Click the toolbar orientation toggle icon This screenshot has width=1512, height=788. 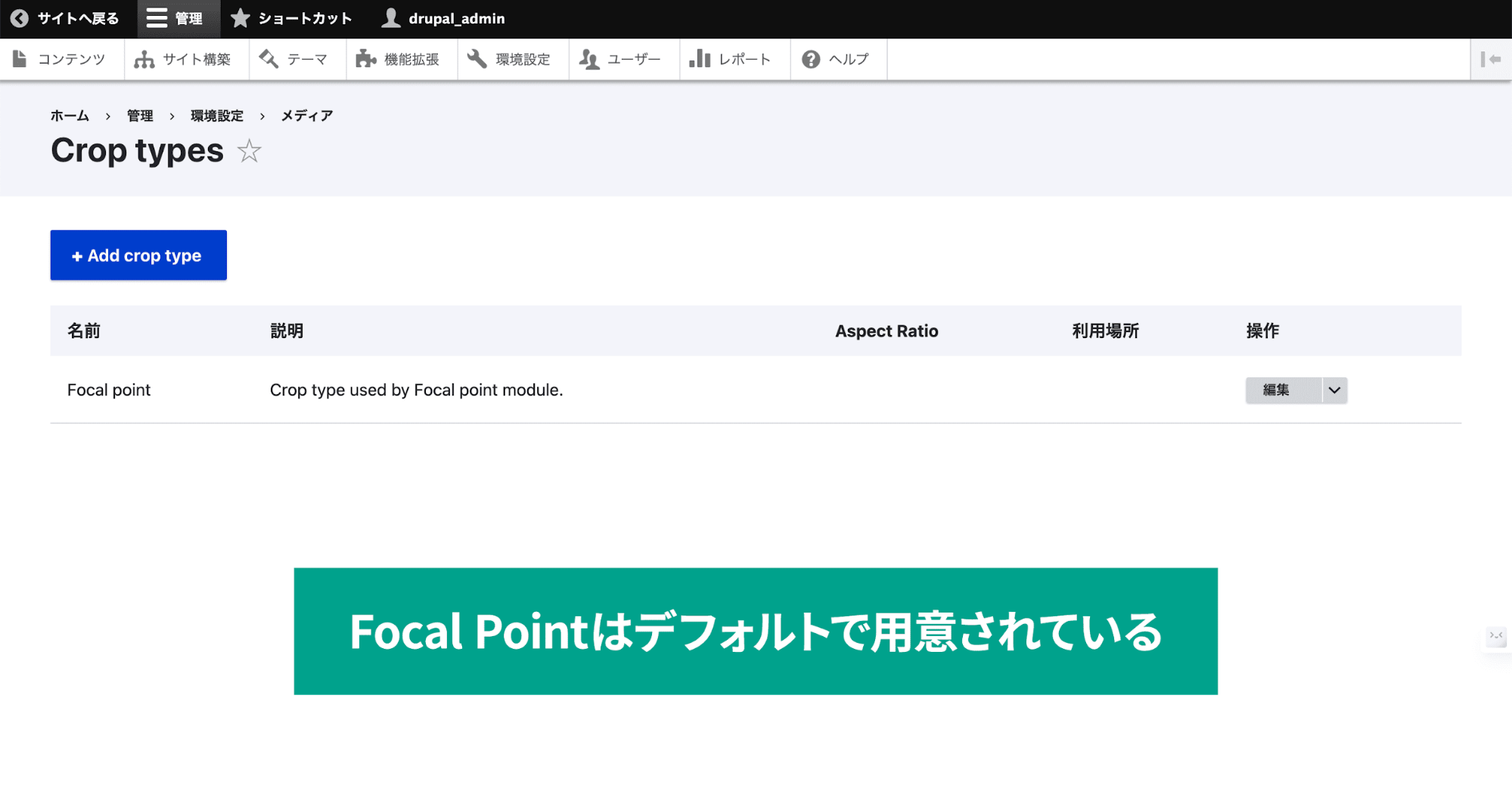[x=1490, y=59]
